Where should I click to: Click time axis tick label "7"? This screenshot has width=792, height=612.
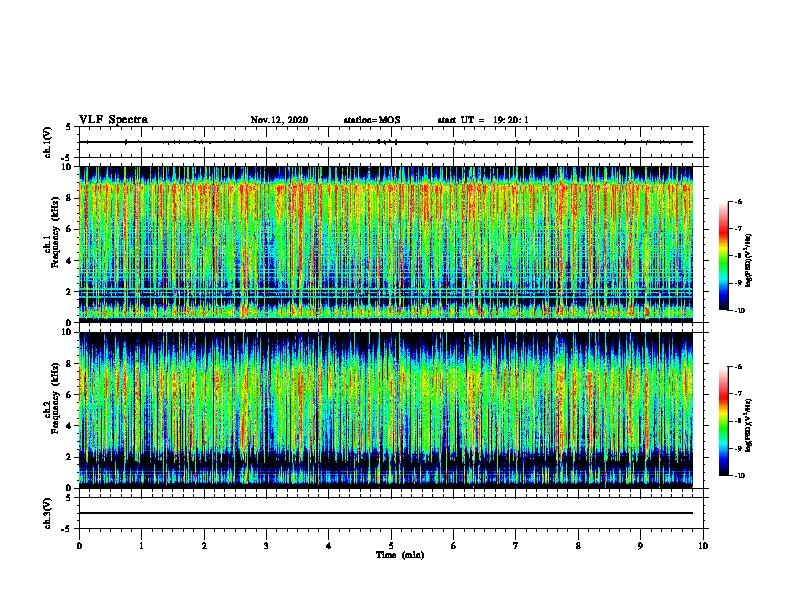click(x=516, y=546)
